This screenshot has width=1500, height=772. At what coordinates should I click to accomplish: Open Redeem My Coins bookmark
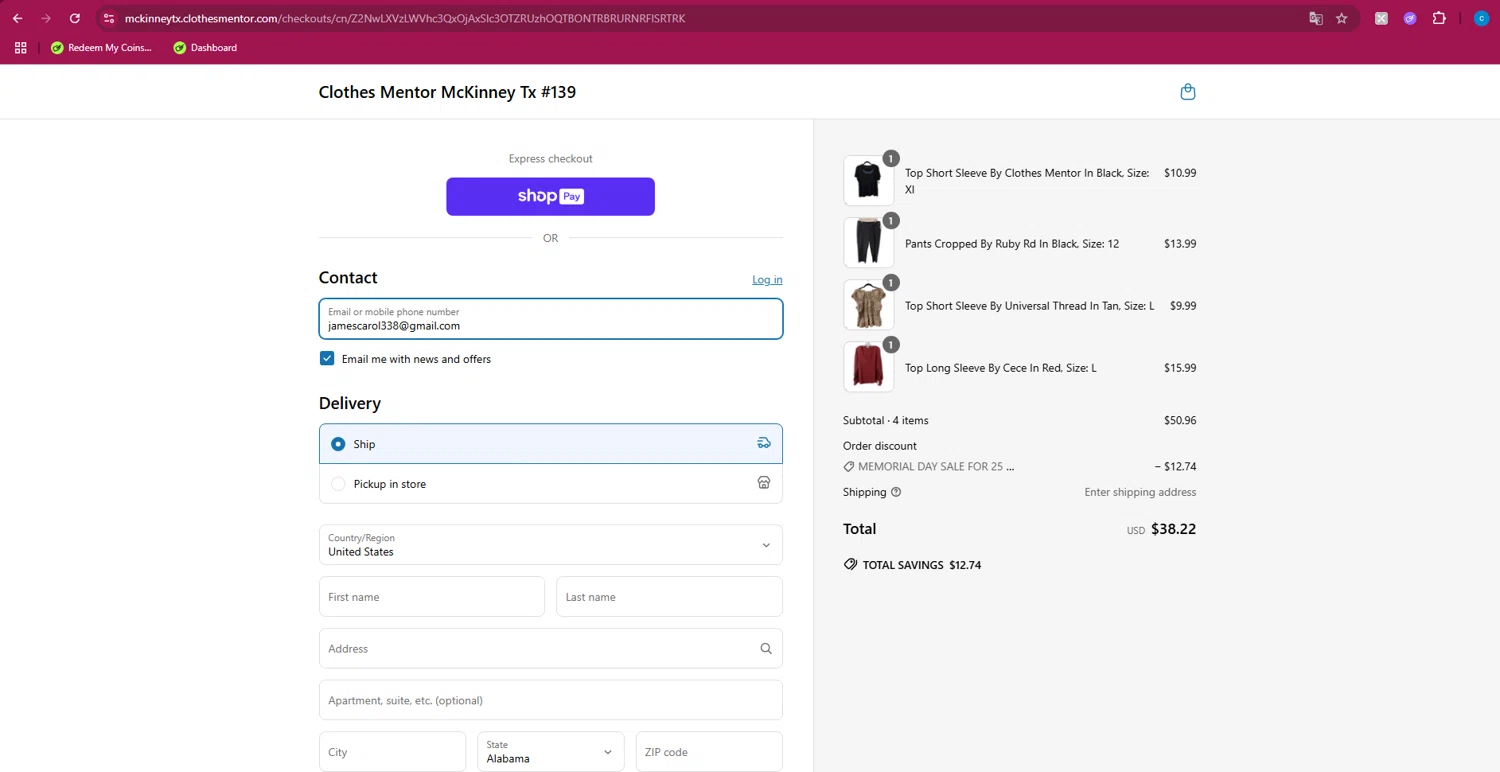point(101,47)
